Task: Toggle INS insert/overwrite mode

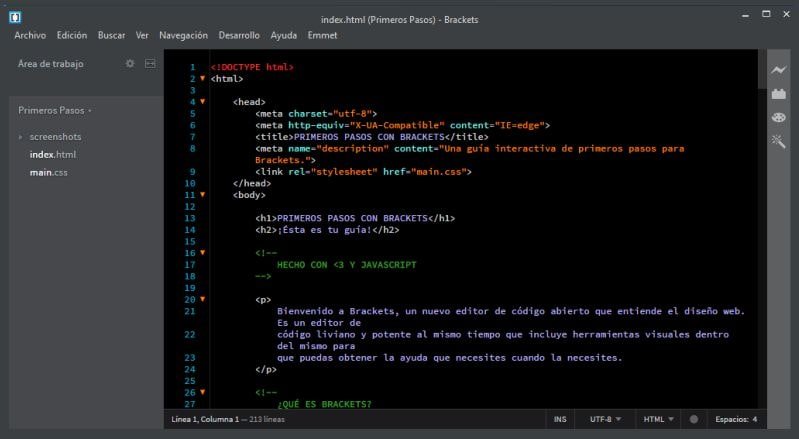Action: [560, 419]
